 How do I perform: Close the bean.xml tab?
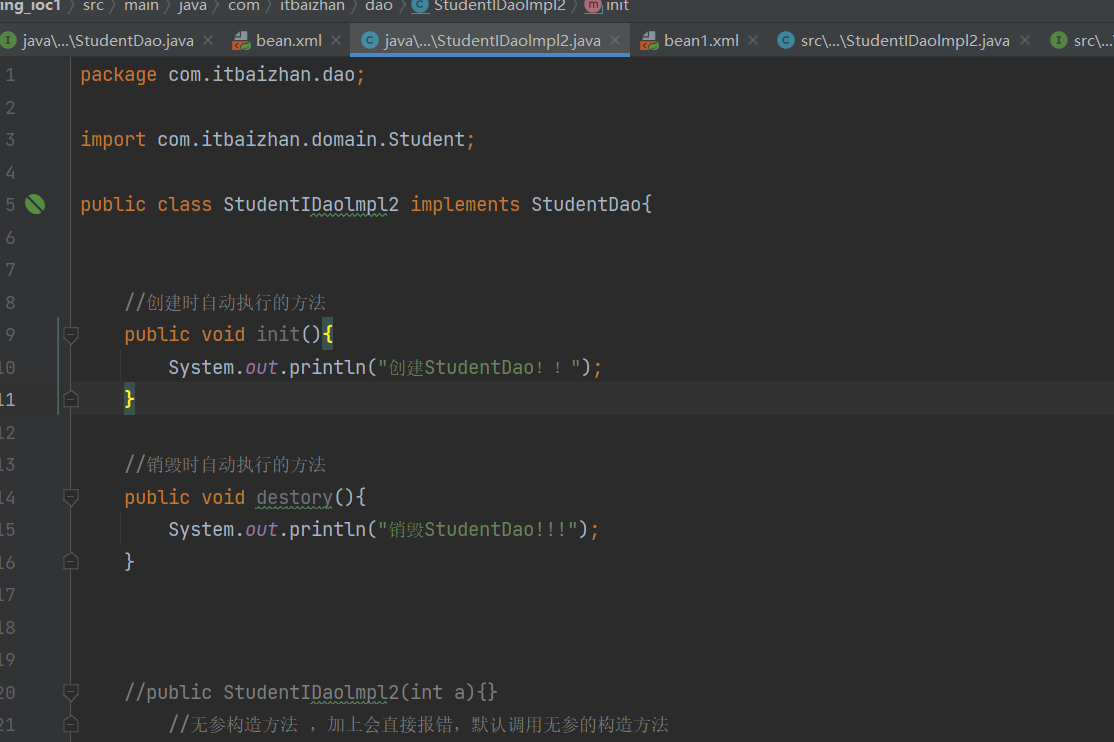click(336, 41)
